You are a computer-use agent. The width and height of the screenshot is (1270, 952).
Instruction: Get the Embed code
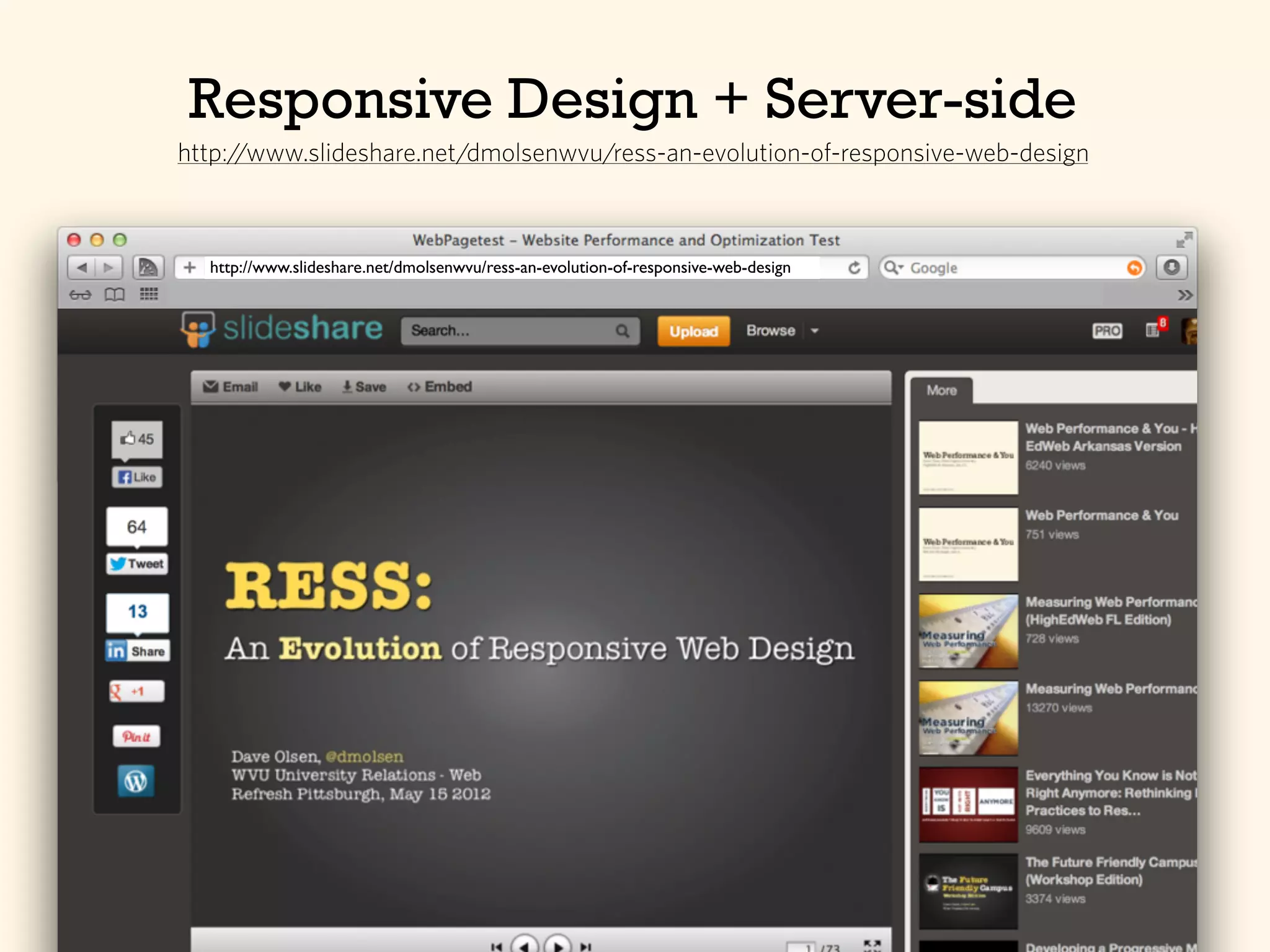(x=440, y=387)
